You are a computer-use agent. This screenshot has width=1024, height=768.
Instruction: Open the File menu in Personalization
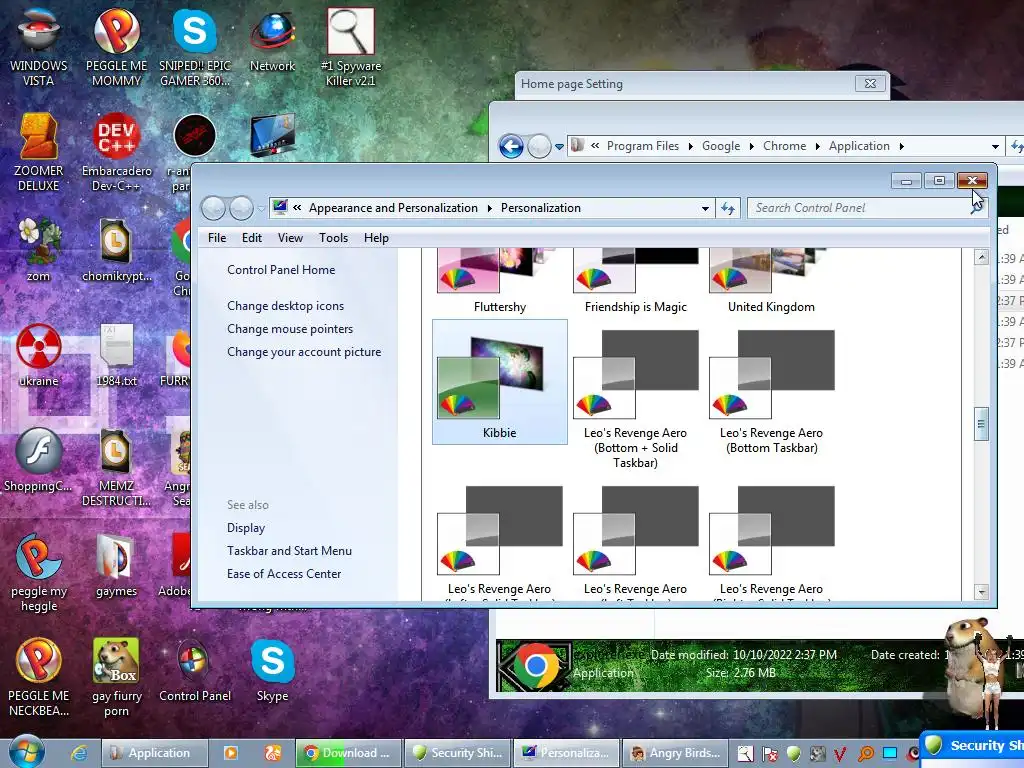point(217,238)
